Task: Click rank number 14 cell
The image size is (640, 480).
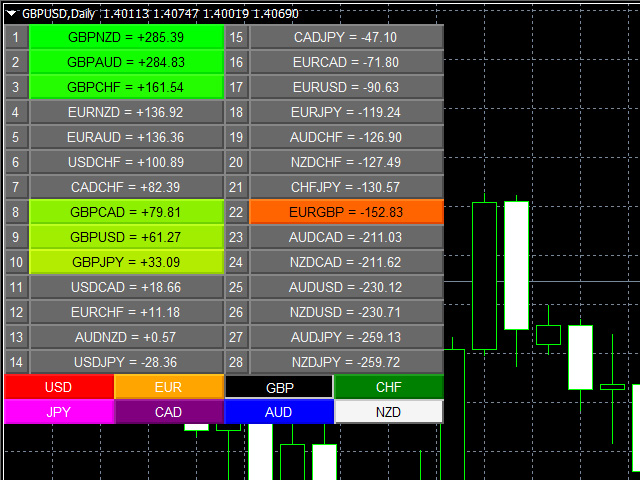Action: click(x=16, y=362)
